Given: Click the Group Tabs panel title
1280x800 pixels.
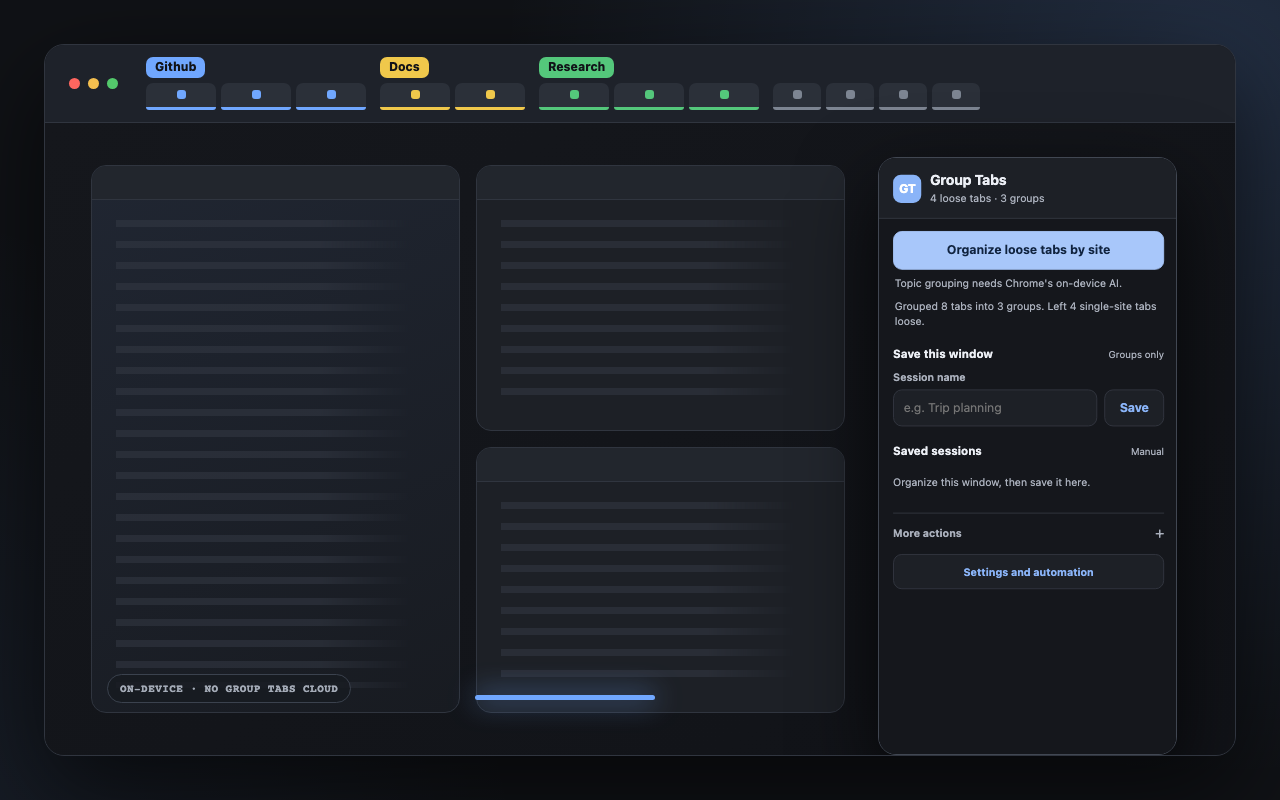Looking at the screenshot, I should pos(968,180).
